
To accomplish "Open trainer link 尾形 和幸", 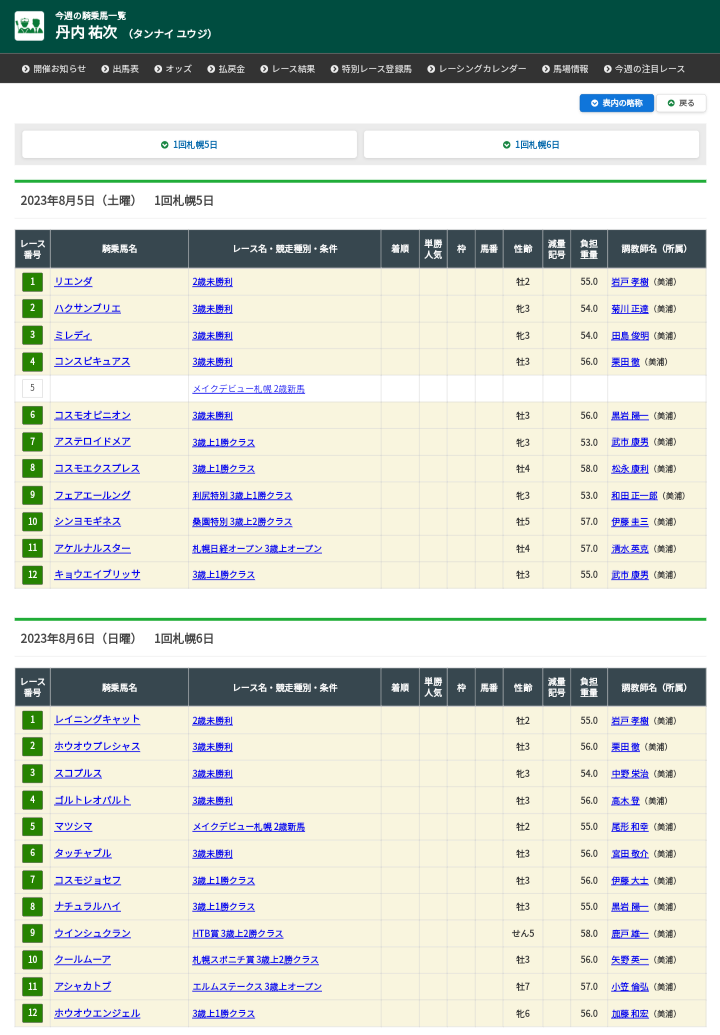I will tap(630, 827).
